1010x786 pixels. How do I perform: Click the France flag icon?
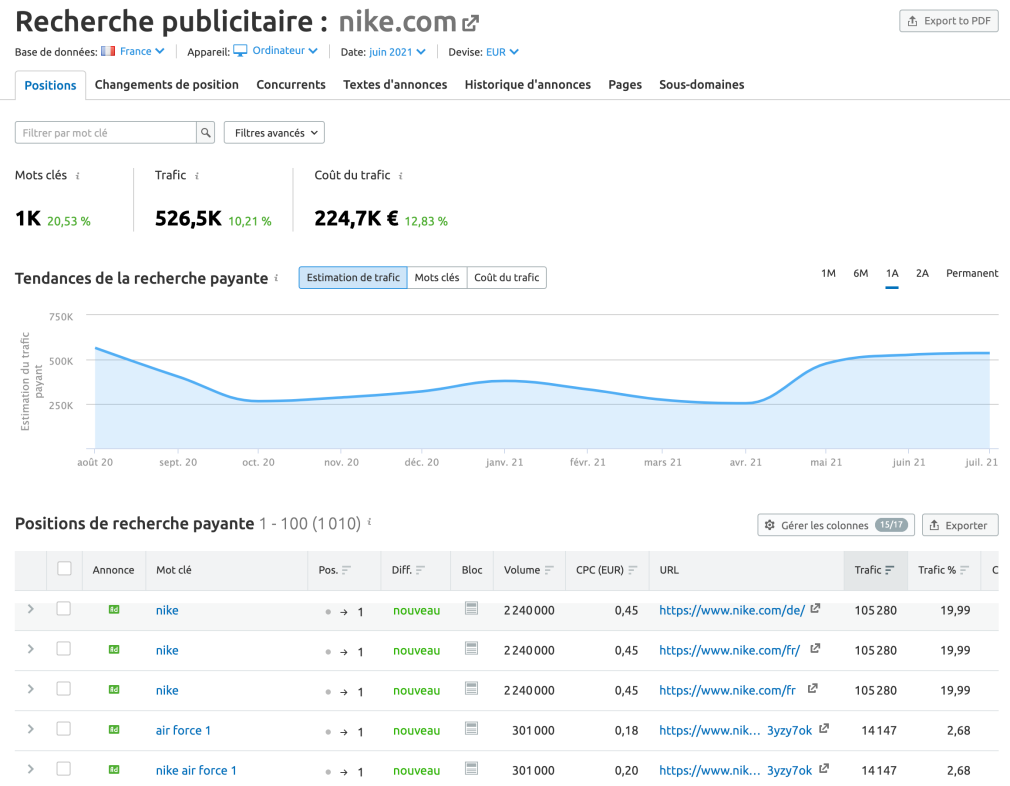108,51
